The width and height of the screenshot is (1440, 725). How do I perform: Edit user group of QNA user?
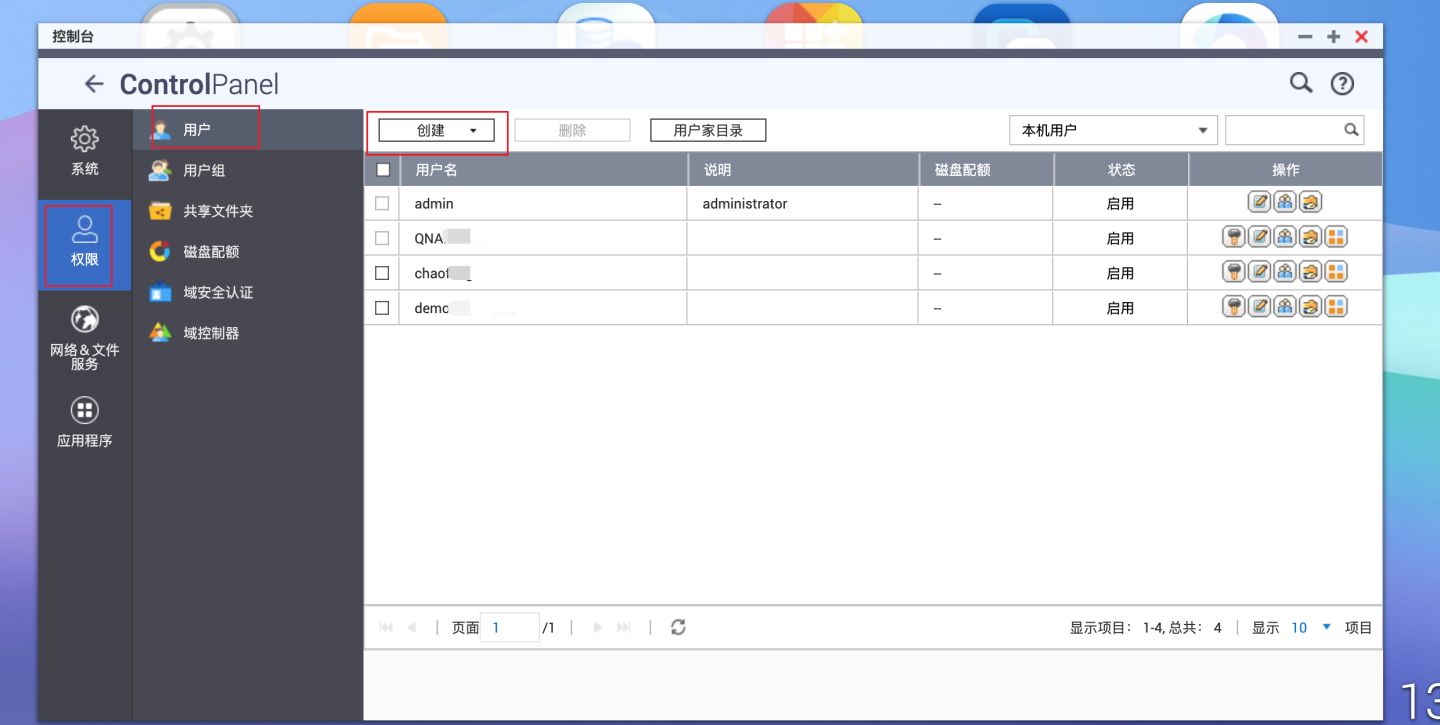tap(1285, 238)
